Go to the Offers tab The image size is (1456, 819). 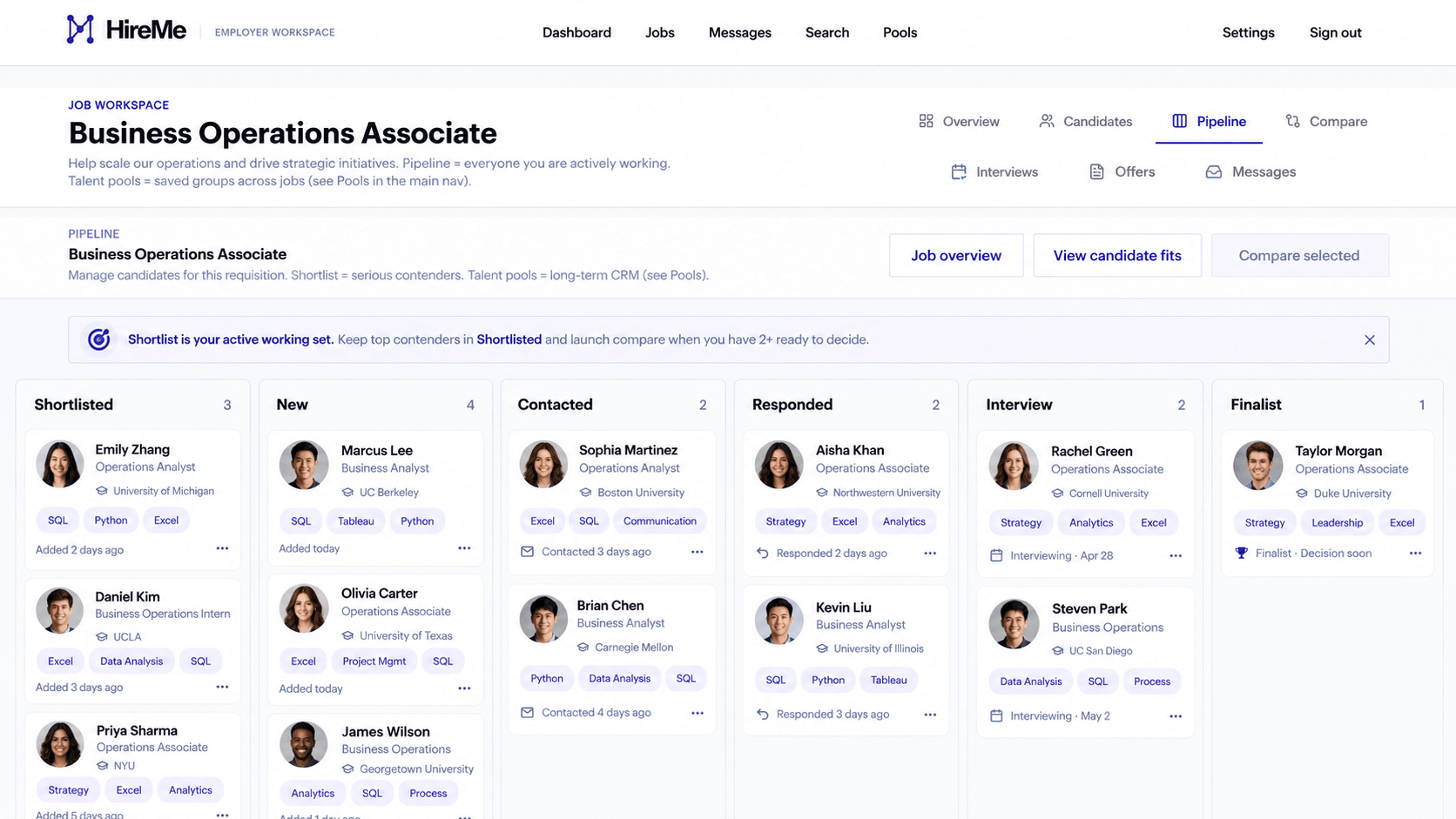[x=1122, y=172]
